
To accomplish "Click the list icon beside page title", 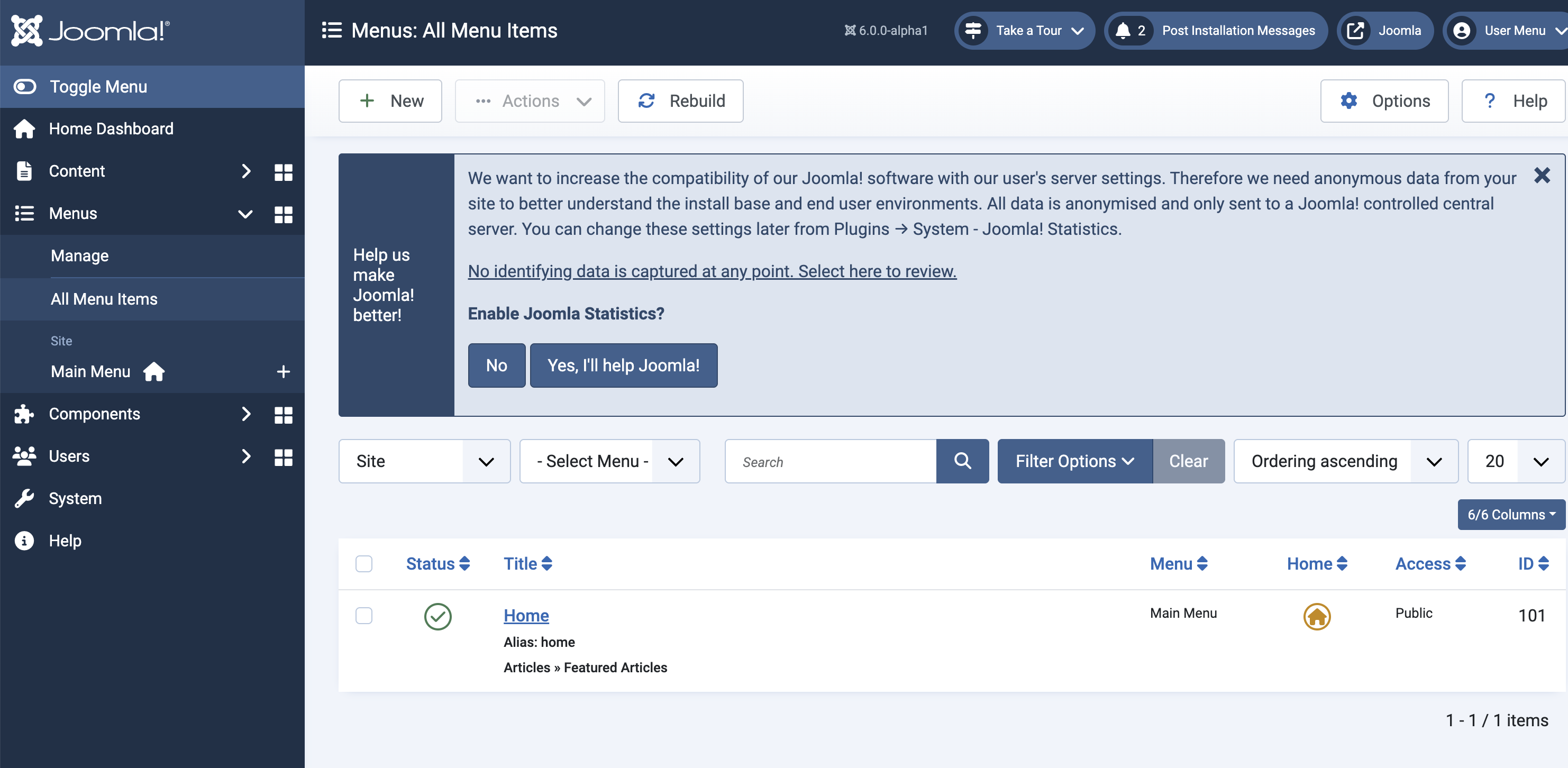I will pyautogui.click(x=332, y=31).
